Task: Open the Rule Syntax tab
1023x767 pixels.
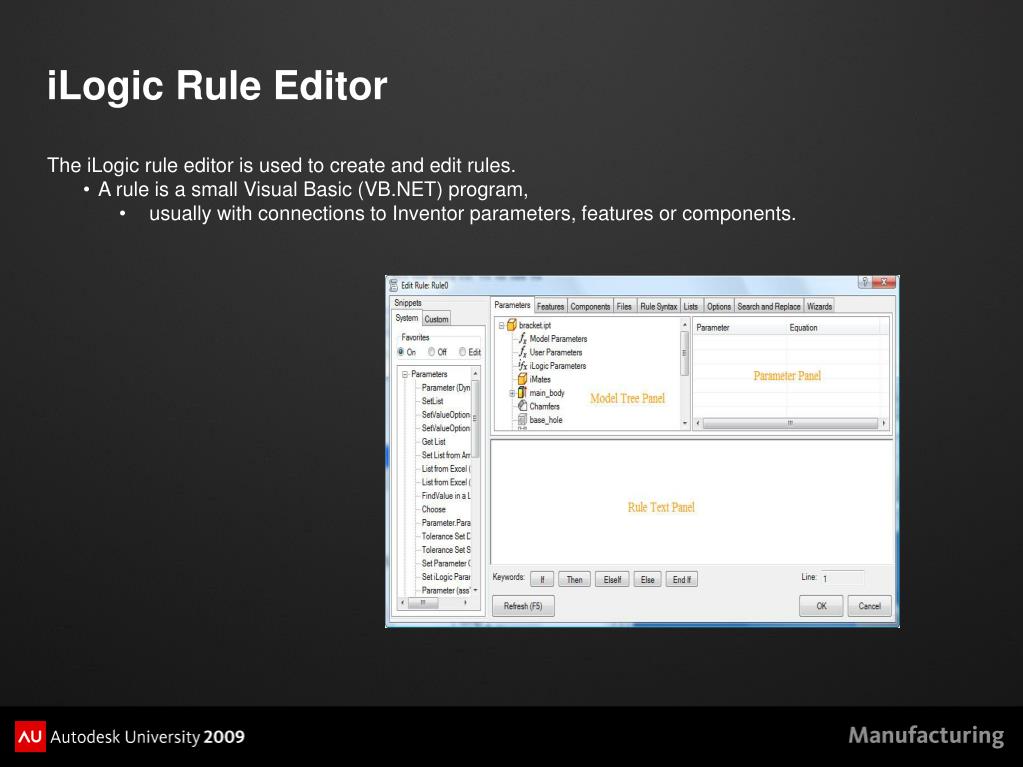Action: pos(658,307)
